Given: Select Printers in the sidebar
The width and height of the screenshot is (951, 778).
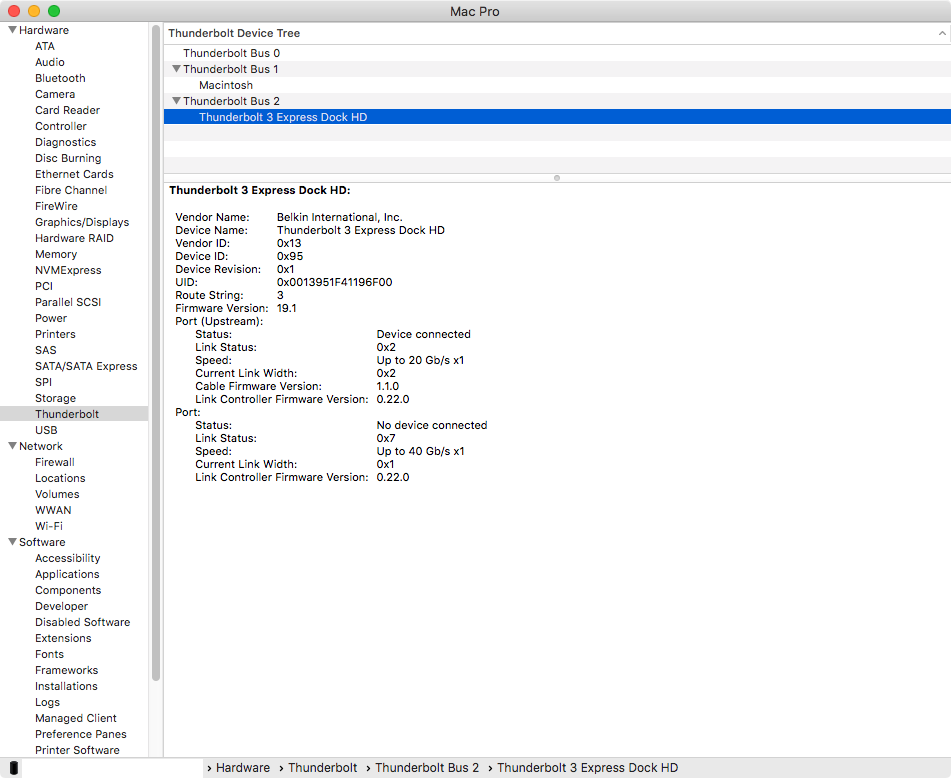Looking at the screenshot, I should tap(55, 334).
